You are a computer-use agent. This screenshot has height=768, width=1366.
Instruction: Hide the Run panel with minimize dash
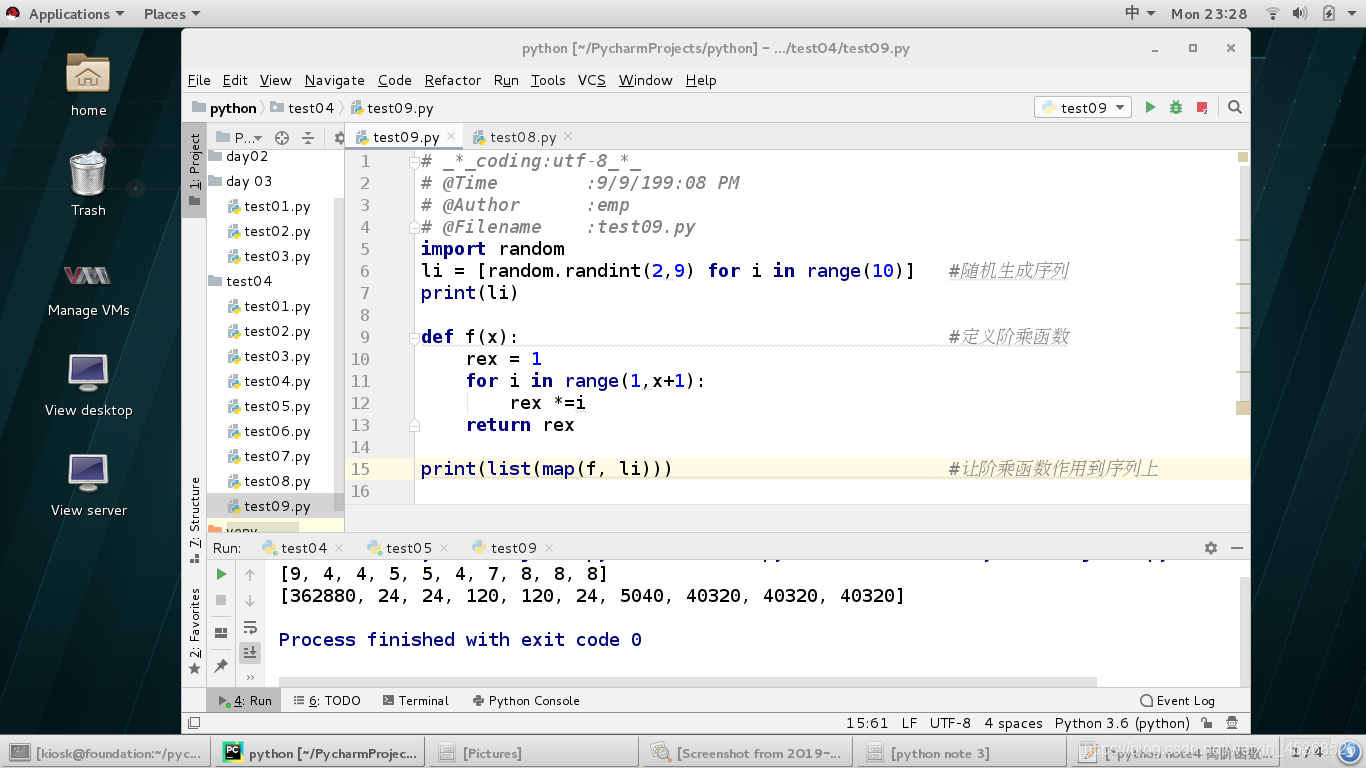coord(1237,548)
